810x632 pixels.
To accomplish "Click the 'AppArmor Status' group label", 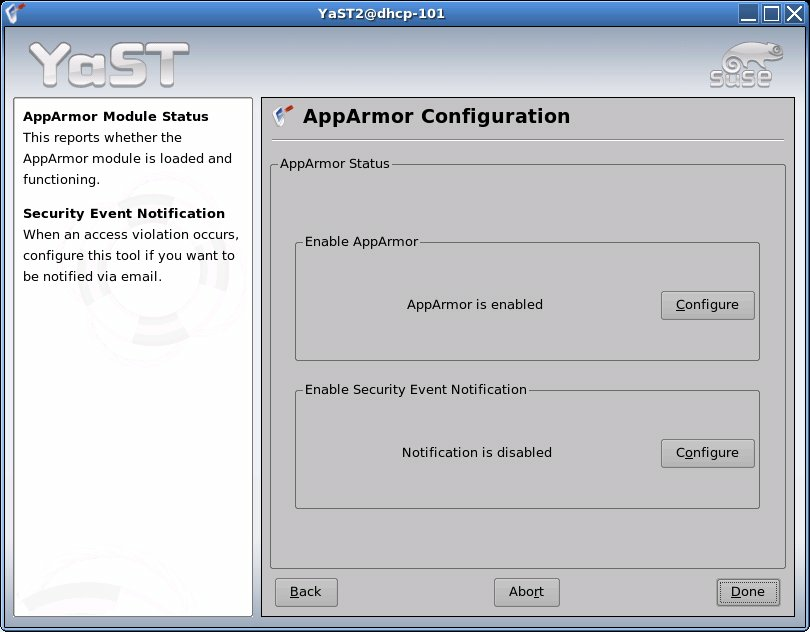I will [x=335, y=164].
